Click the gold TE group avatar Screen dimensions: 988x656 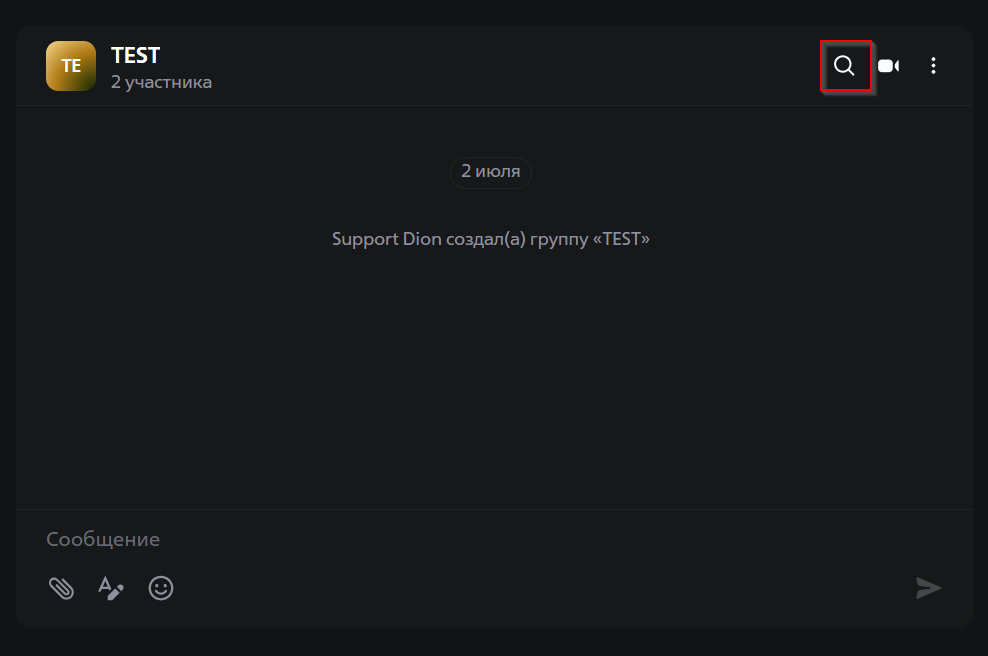click(x=71, y=66)
